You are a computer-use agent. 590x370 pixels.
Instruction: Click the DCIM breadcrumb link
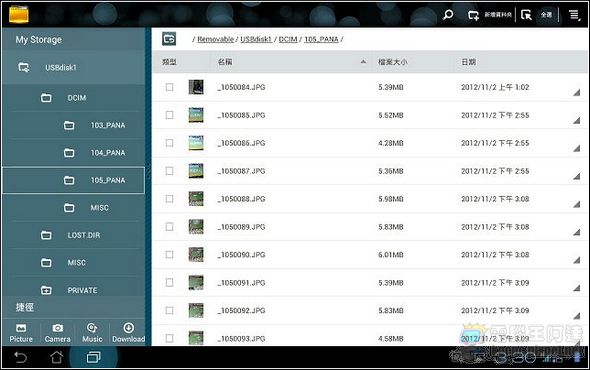click(x=288, y=39)
